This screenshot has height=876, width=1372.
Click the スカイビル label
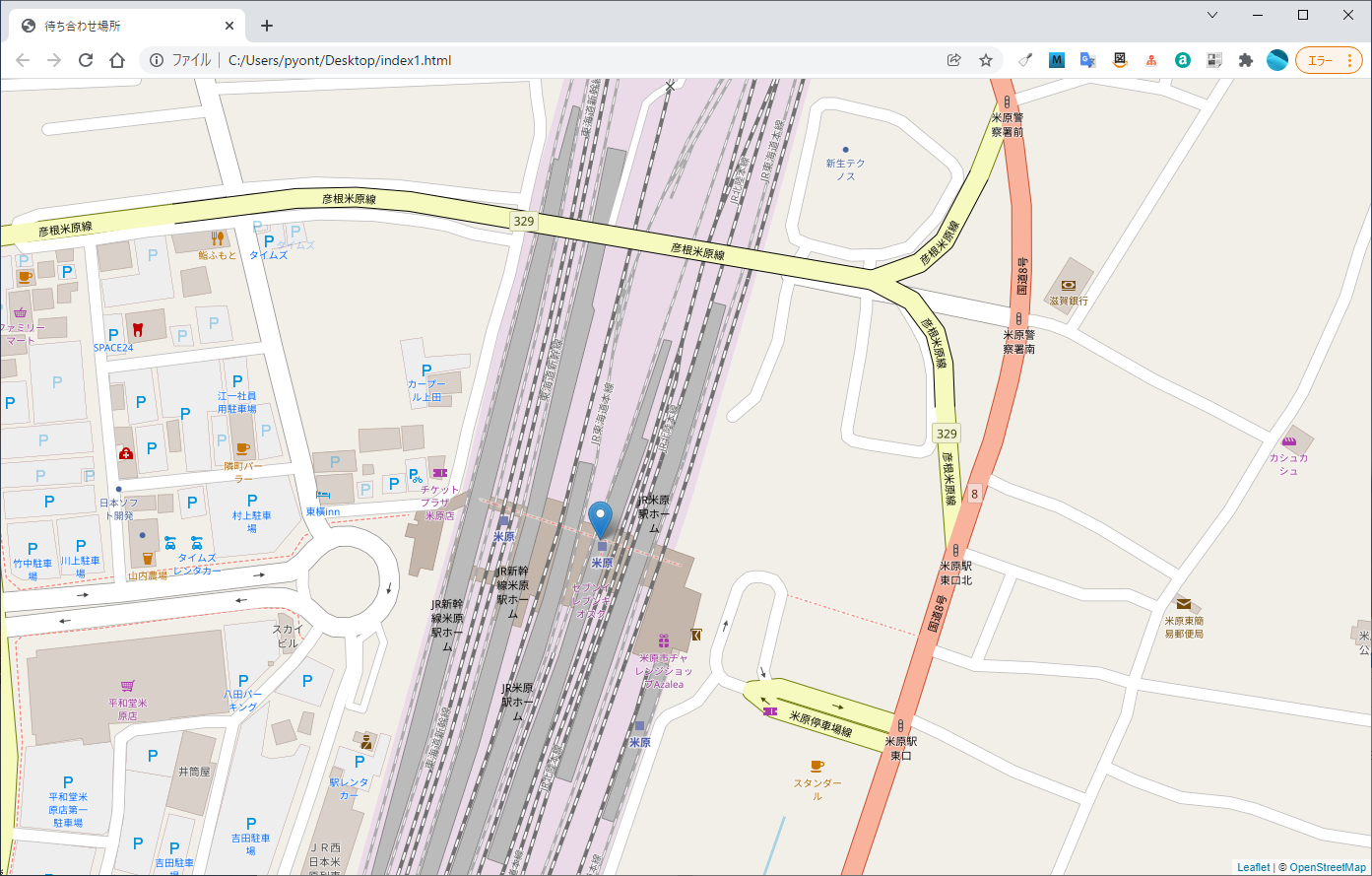point(288,636)
